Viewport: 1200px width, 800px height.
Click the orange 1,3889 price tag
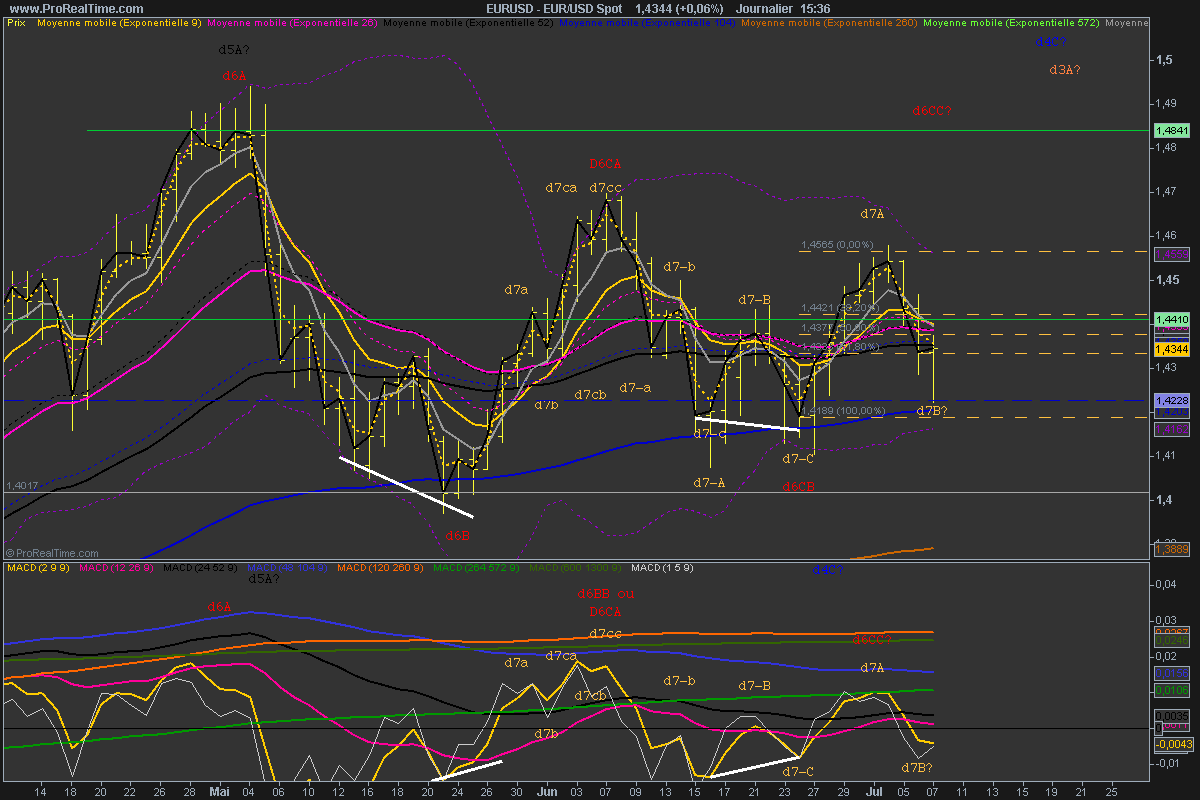click(x=1171, y=549)
